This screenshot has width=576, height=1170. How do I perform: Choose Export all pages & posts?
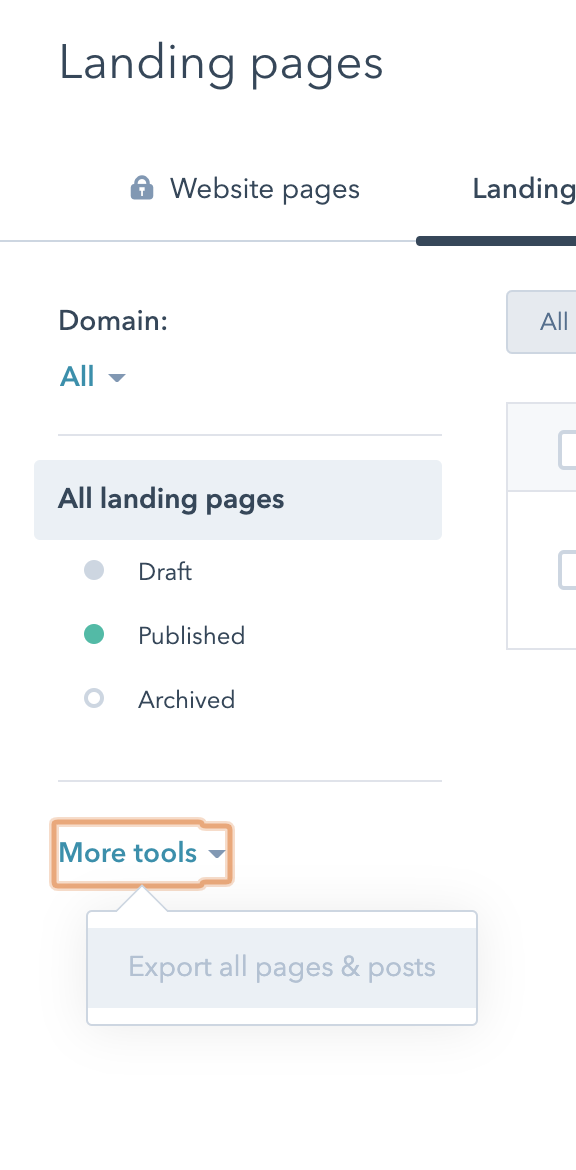point(282,968)
